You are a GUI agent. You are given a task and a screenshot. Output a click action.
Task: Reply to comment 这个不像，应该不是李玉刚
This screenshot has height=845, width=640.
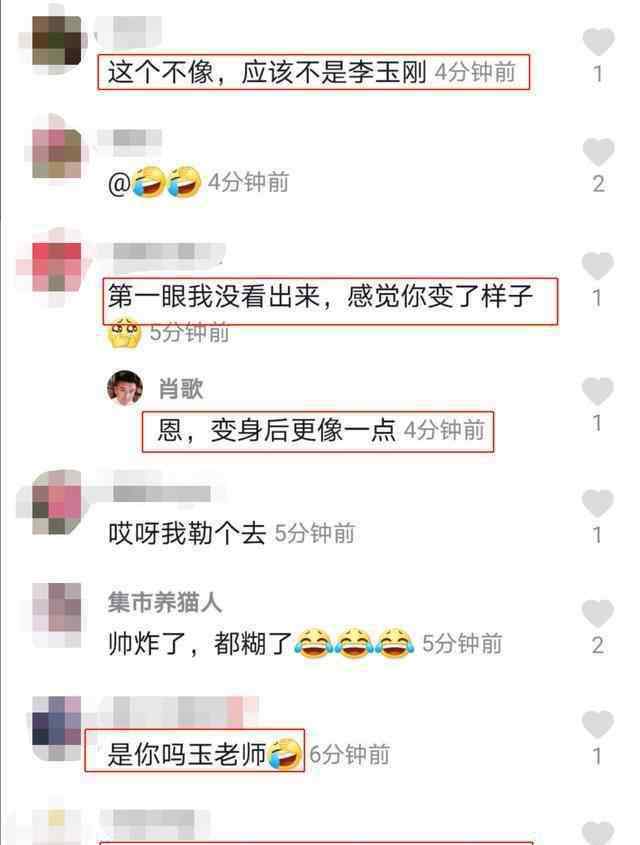(267, 72)
